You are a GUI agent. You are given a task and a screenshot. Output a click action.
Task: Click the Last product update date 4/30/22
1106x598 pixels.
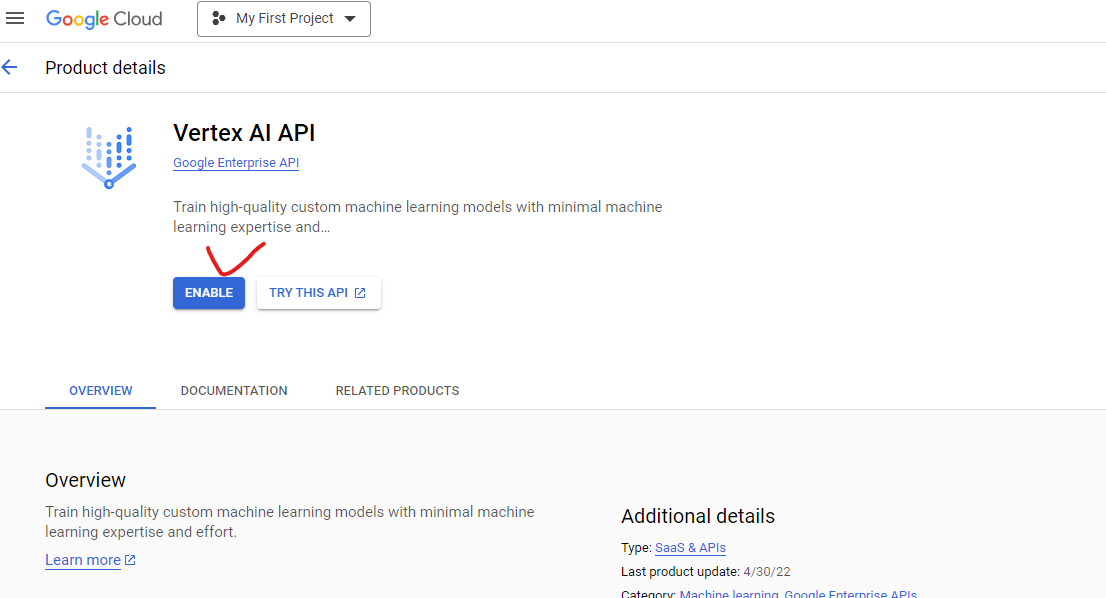(767, 572)
